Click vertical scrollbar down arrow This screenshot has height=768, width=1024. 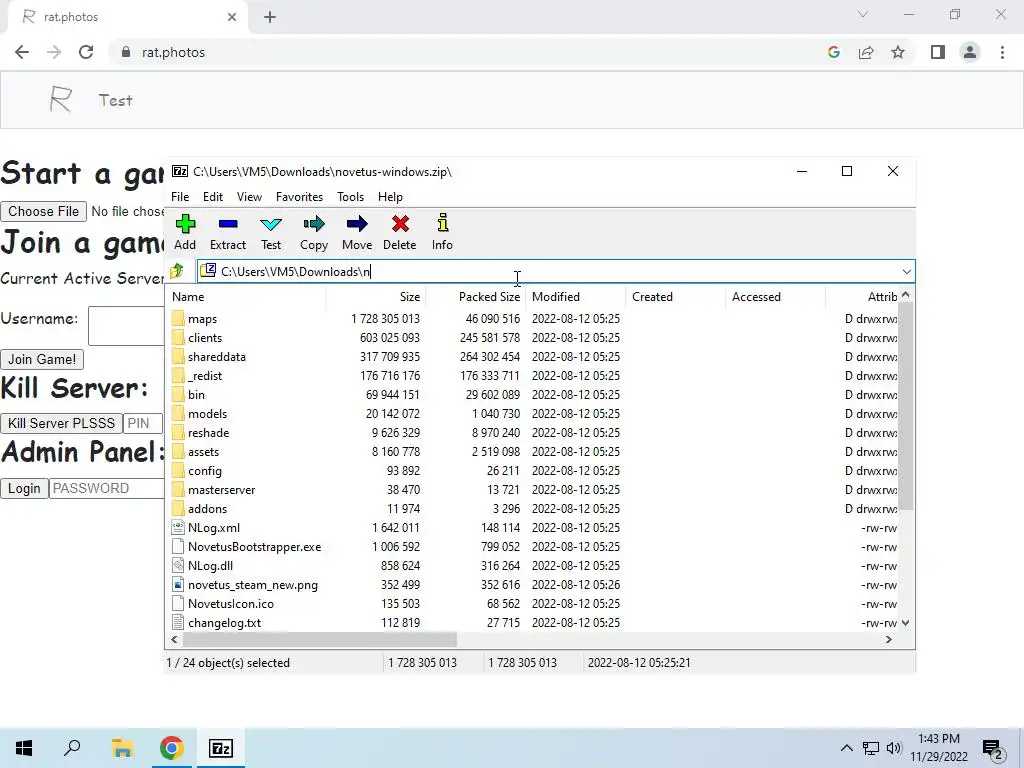click(x=905, y=622)
